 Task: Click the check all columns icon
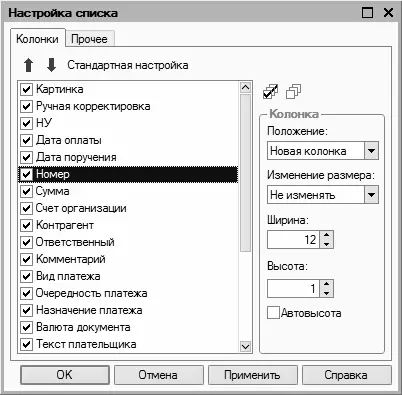click(x=270, y=92)
